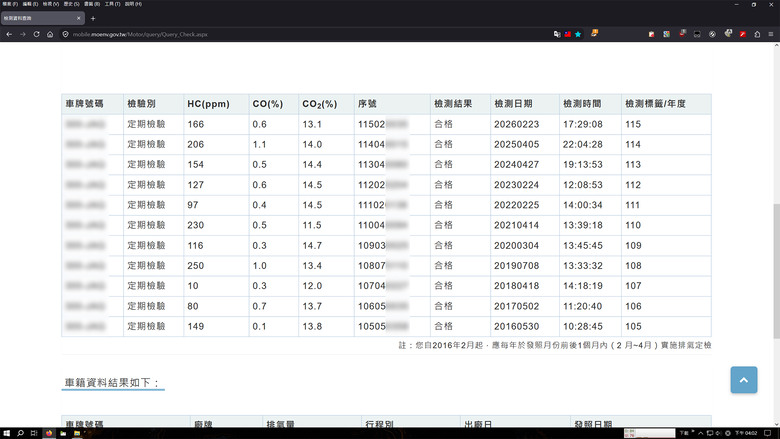The image size is (780, 439).
Task: Open the 檢視 (V) menu
Action: (x=51, y=4)
